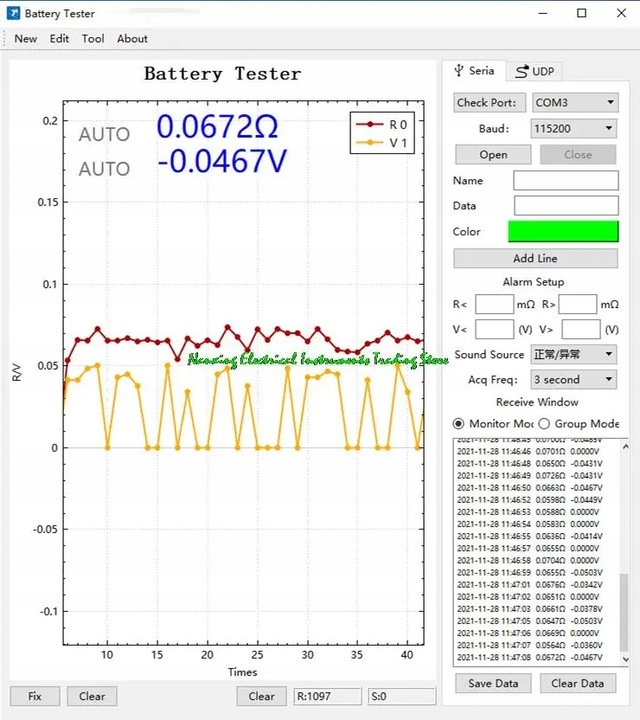Select log row 11:47:06 0.0669Ω
Viewport: 640px width, 720px height.
(x=528, y=633)
